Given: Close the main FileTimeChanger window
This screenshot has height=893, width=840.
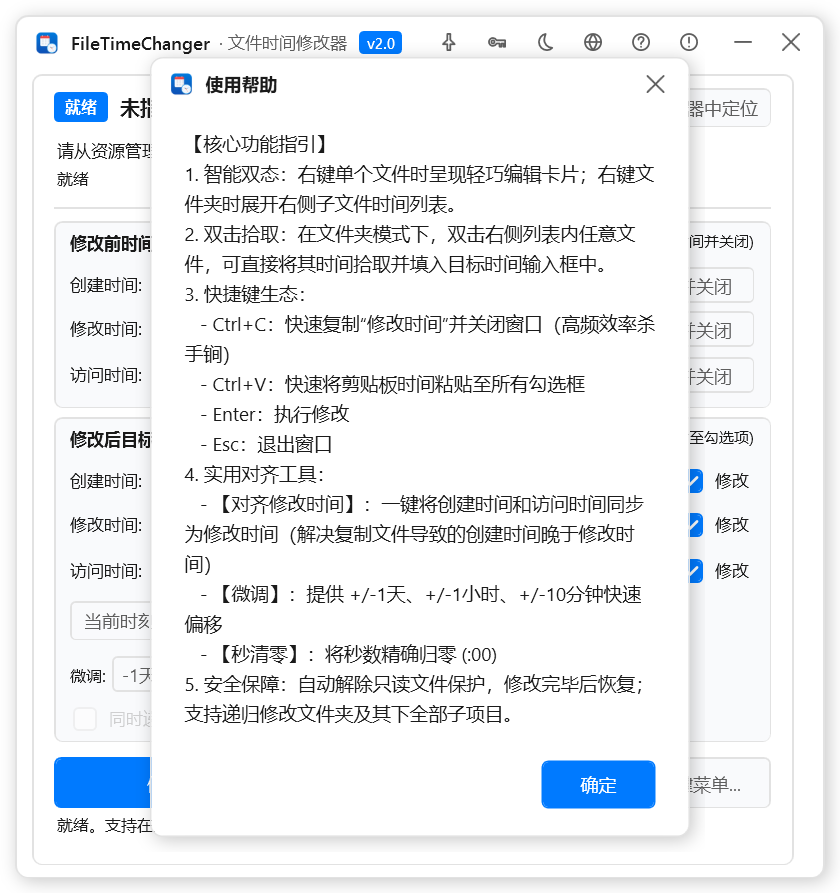Looking at the screenshot, I should pyautogui.click(x=790, y=42).
